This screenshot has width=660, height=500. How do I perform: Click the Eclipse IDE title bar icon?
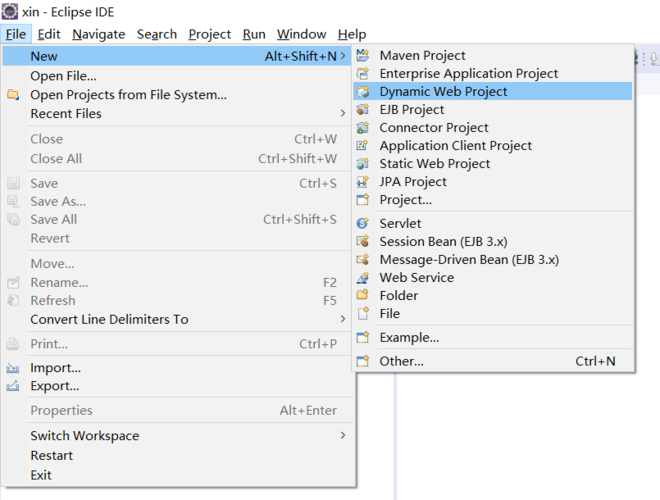[x=10, y=12]
